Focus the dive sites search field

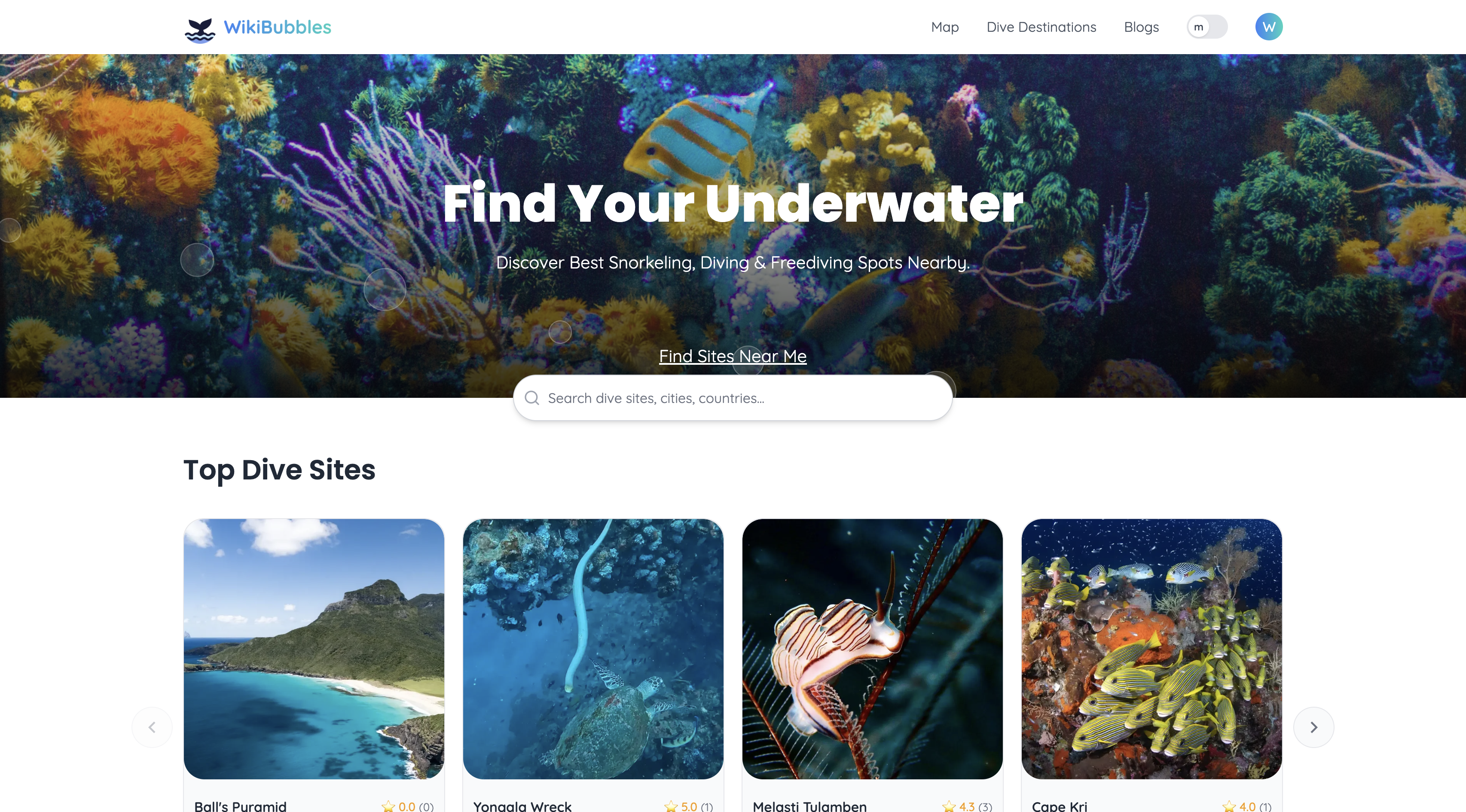click(733, 398)
